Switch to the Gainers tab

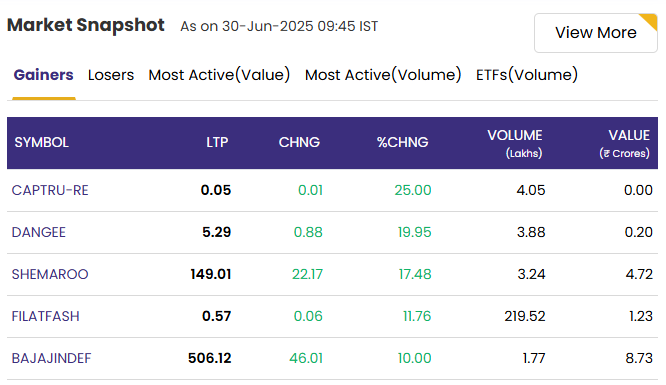43,75
